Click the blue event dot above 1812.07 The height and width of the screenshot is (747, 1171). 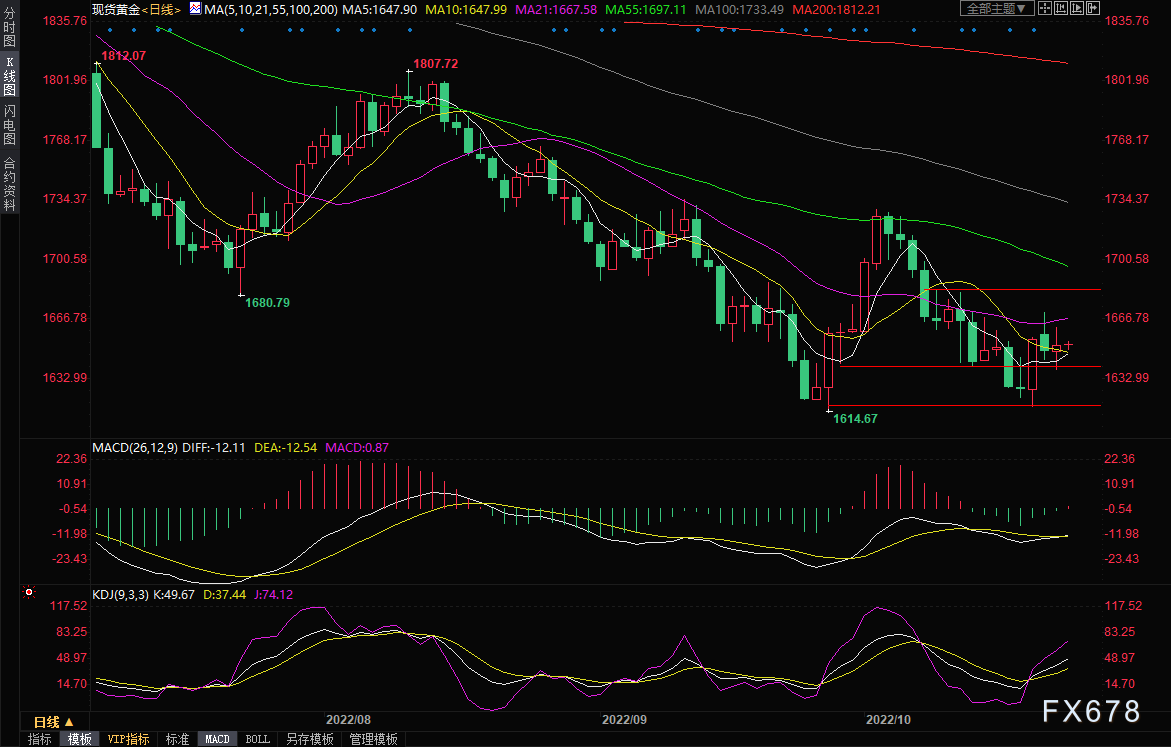pyautogui.click(x=109, y=28)
